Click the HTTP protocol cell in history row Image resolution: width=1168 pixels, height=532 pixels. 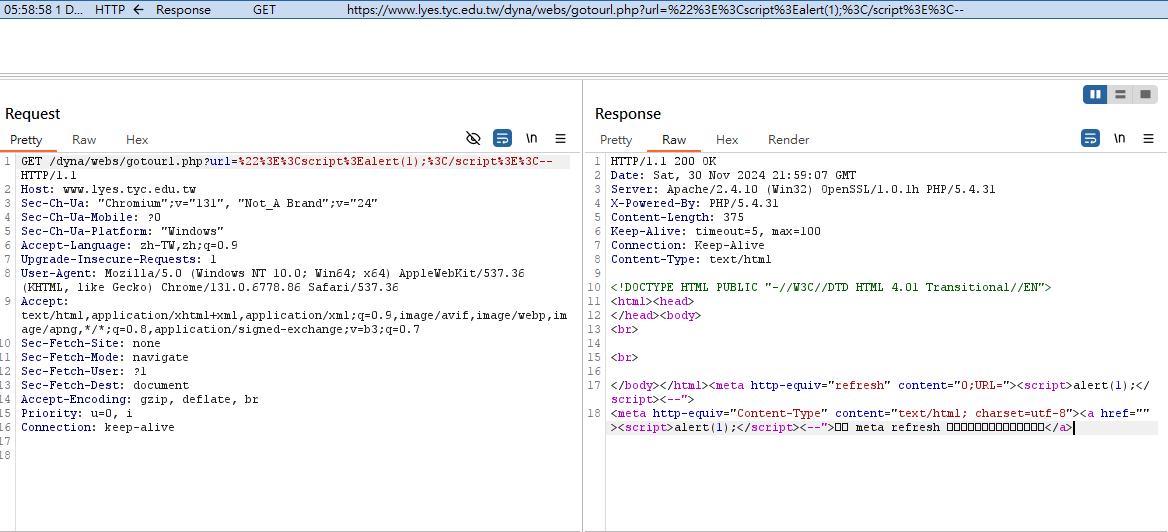110,10
